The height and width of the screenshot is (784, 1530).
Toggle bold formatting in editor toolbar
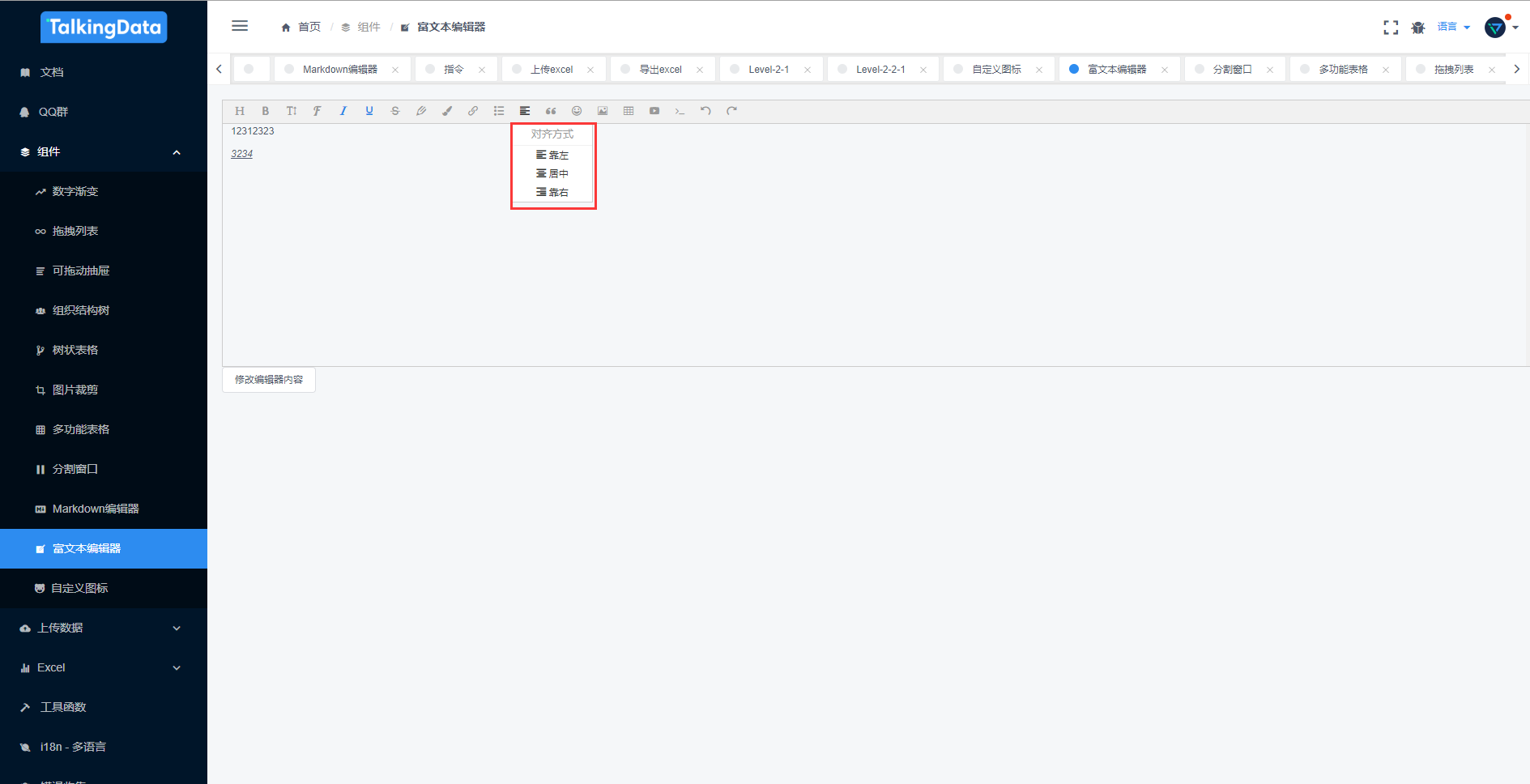(266, 111)
